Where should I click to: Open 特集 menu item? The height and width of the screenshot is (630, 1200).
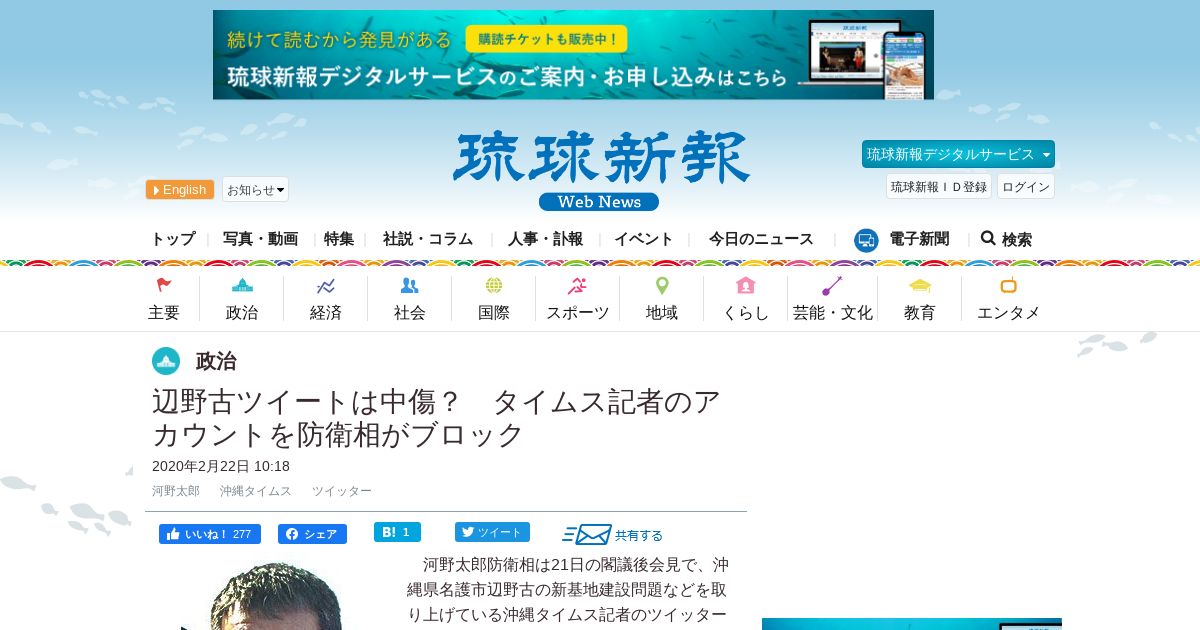pos(339,239)
